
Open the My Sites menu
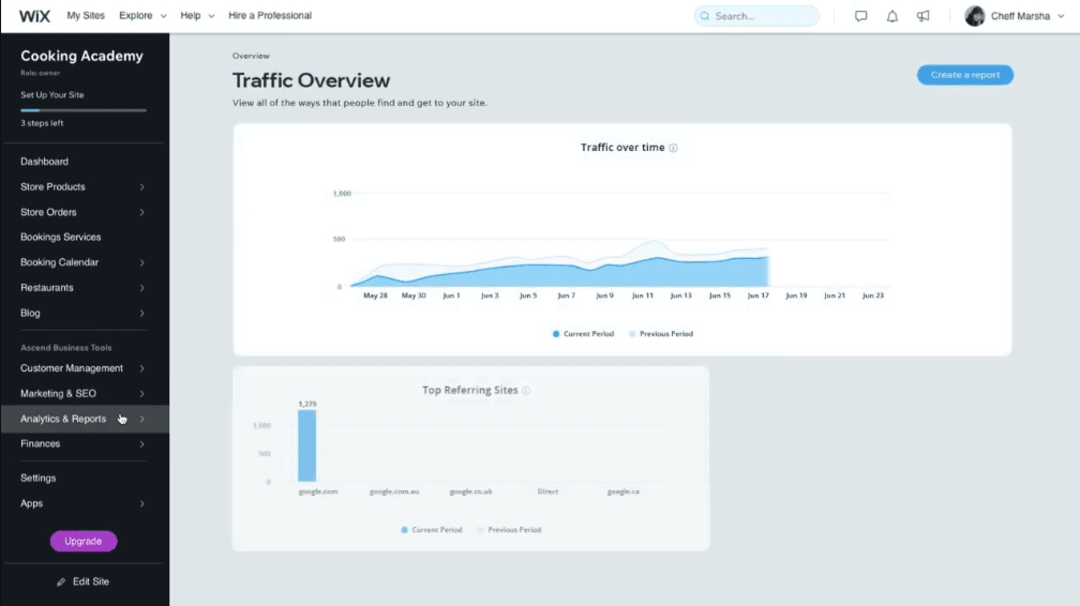[88, 15]
